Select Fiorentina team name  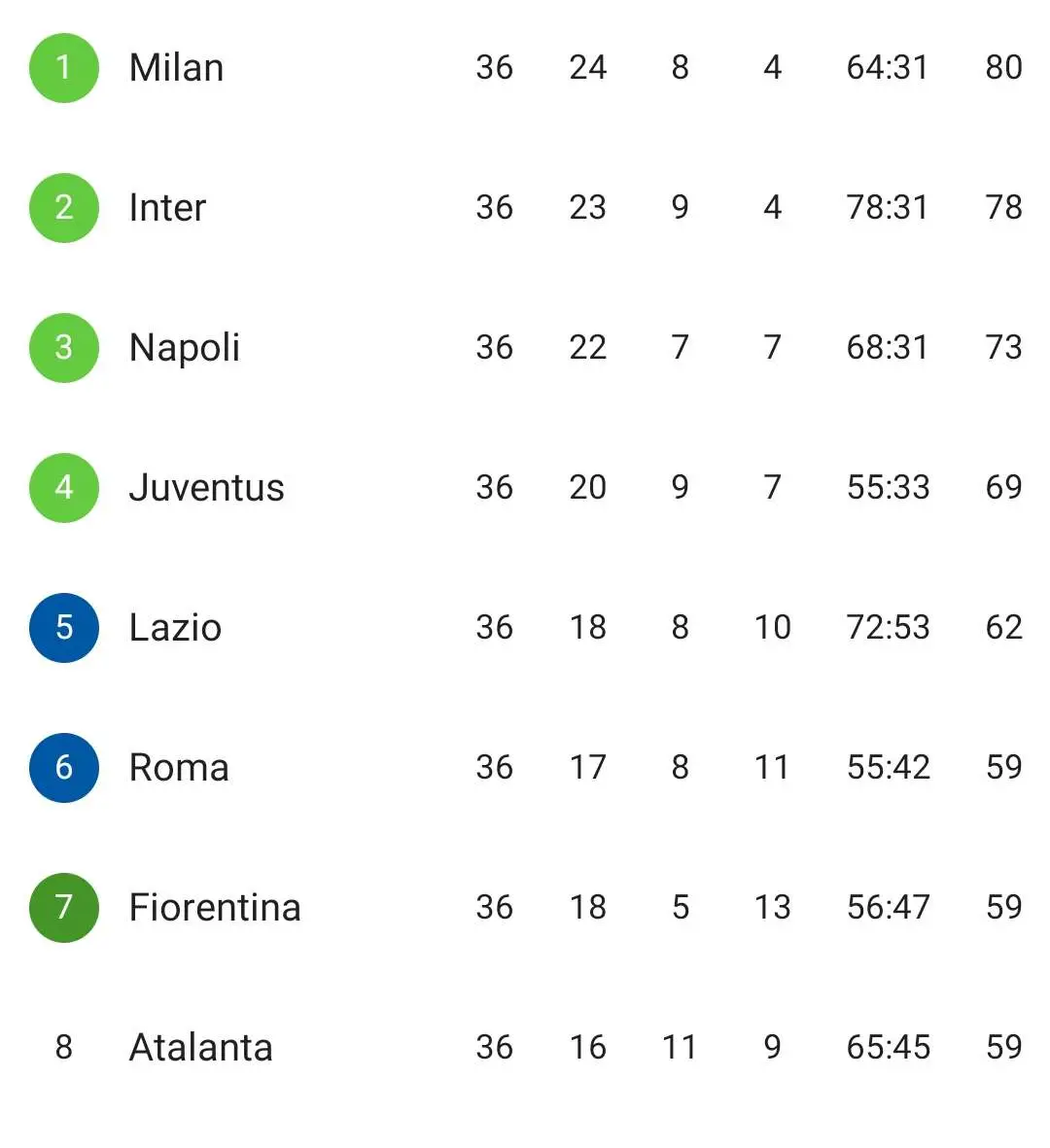(215, 907)
